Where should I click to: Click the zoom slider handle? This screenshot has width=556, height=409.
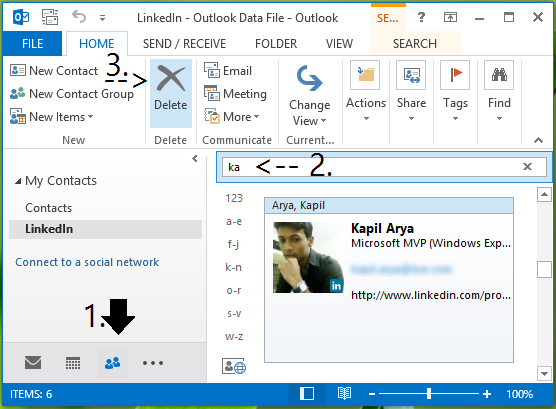(429, 393)
